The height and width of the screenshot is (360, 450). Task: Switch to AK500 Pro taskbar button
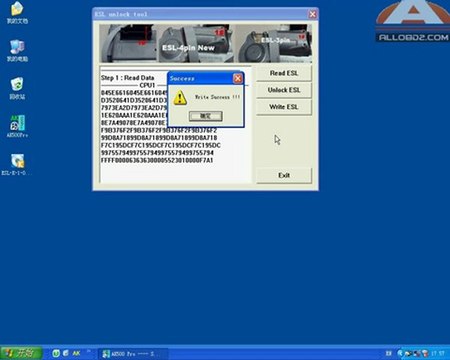(x=133, y=353)
